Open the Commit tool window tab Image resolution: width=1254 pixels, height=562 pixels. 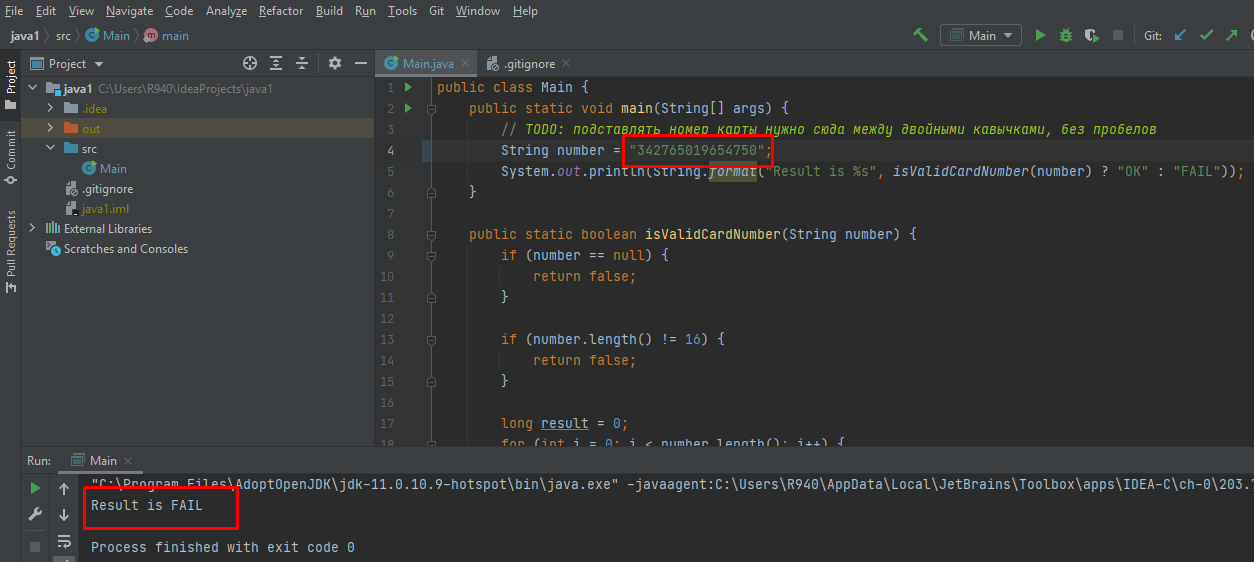[x=10, y=157]
